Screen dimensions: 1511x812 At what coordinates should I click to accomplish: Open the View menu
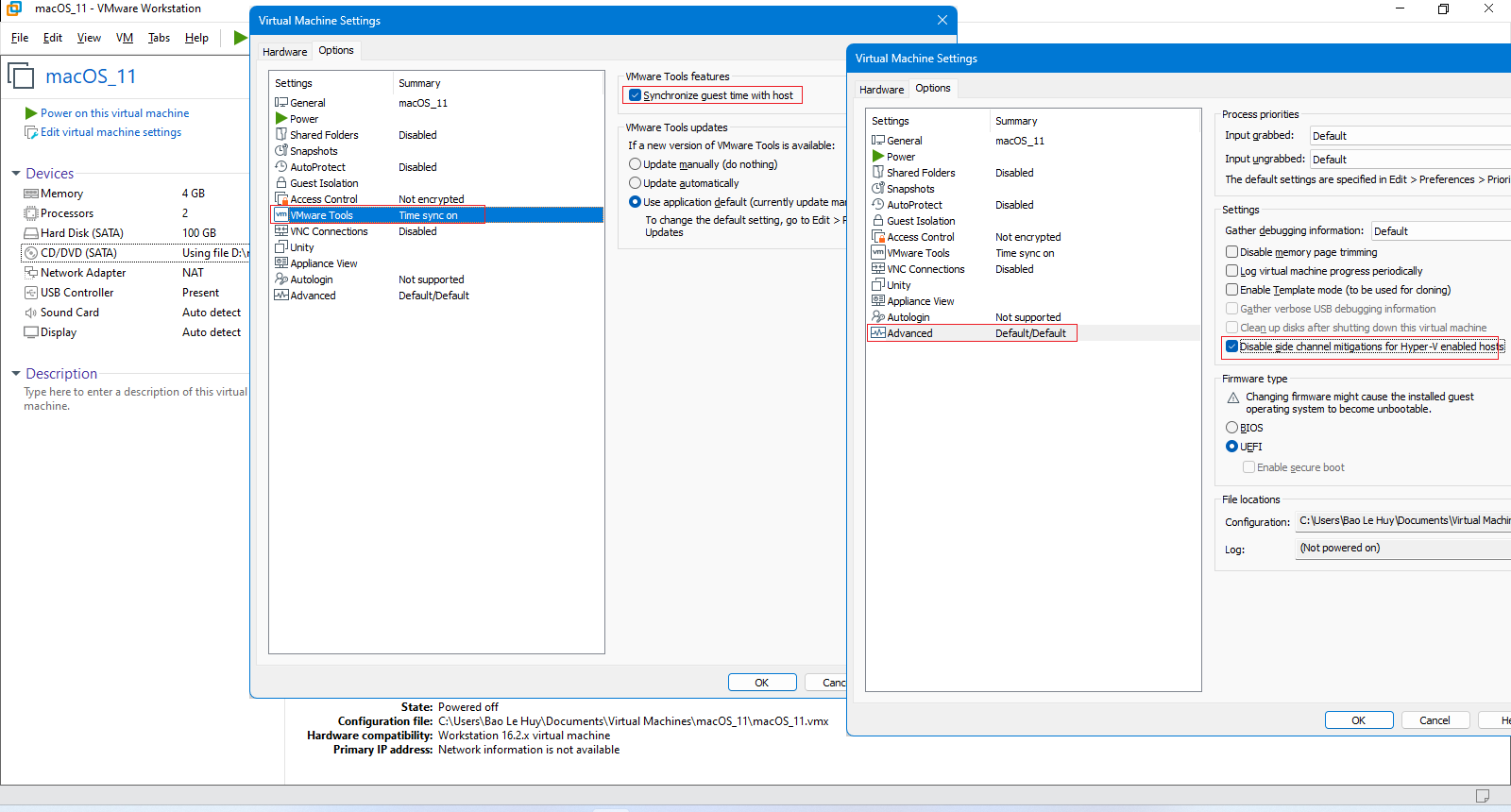coord(89,38)
